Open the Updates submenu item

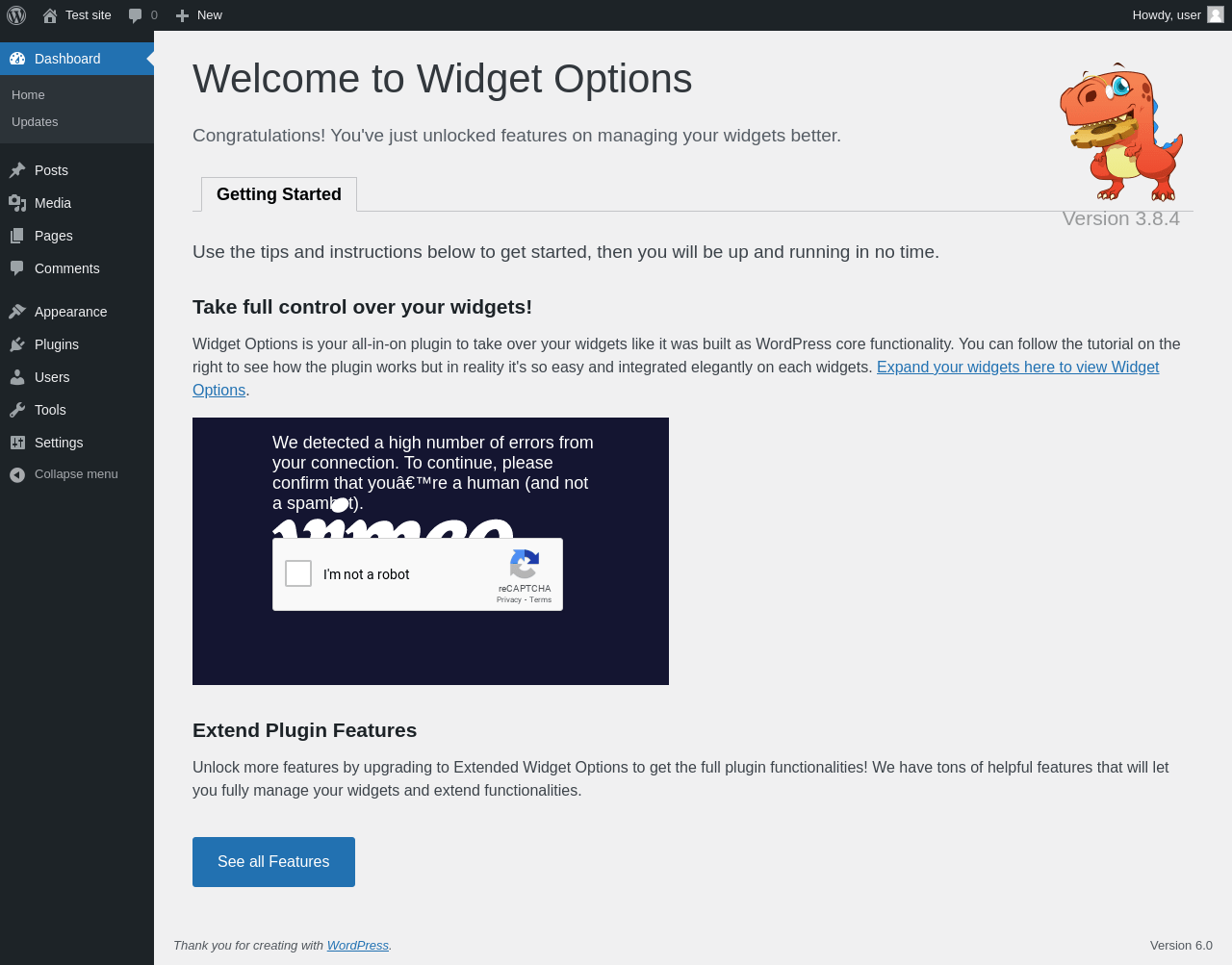35,121
